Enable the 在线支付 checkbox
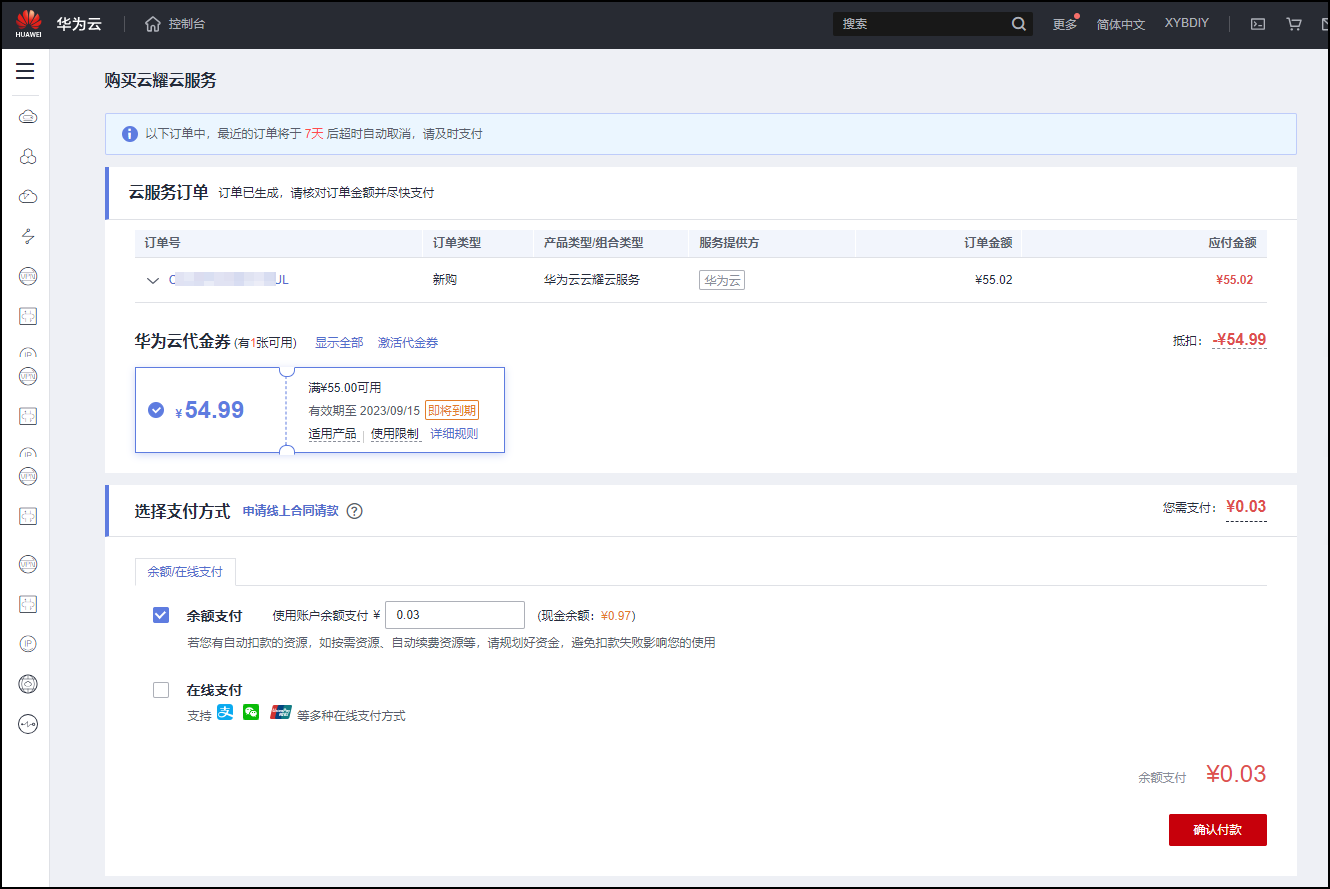Viewport: 1330px width, 889px height. click(161, 690)
